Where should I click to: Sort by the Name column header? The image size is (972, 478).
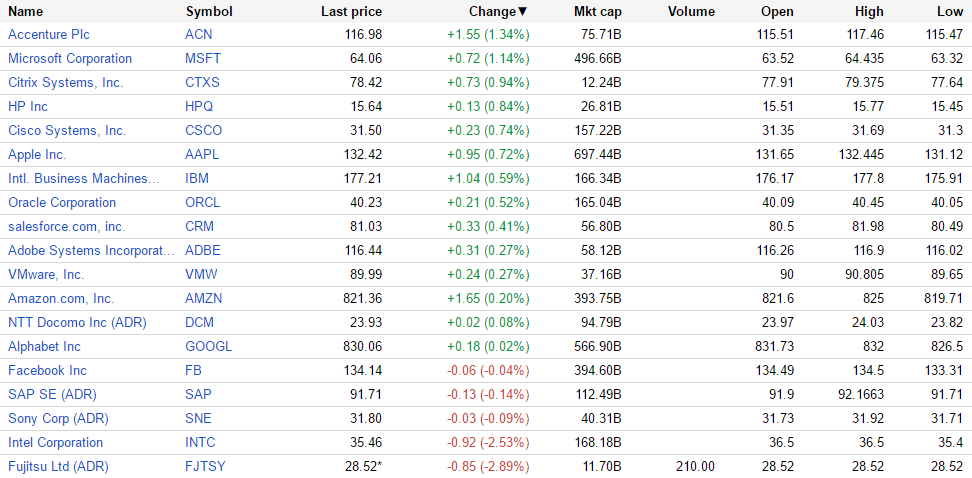[x=26, y=12]
